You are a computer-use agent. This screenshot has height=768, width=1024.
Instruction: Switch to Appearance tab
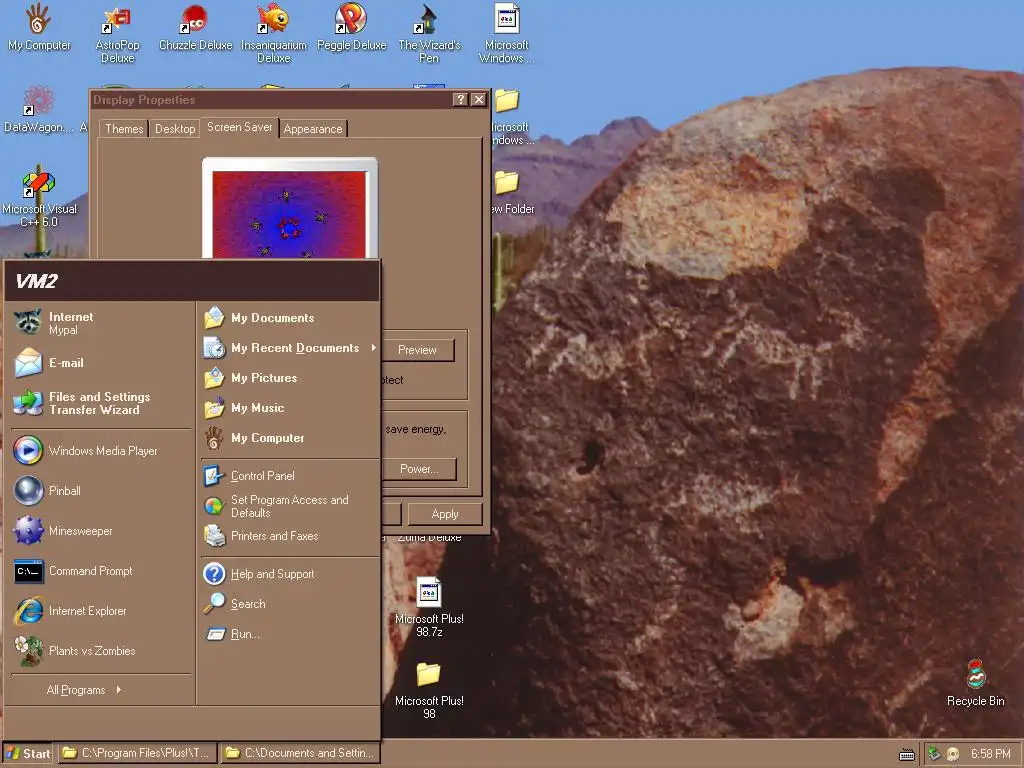point(313,129)
